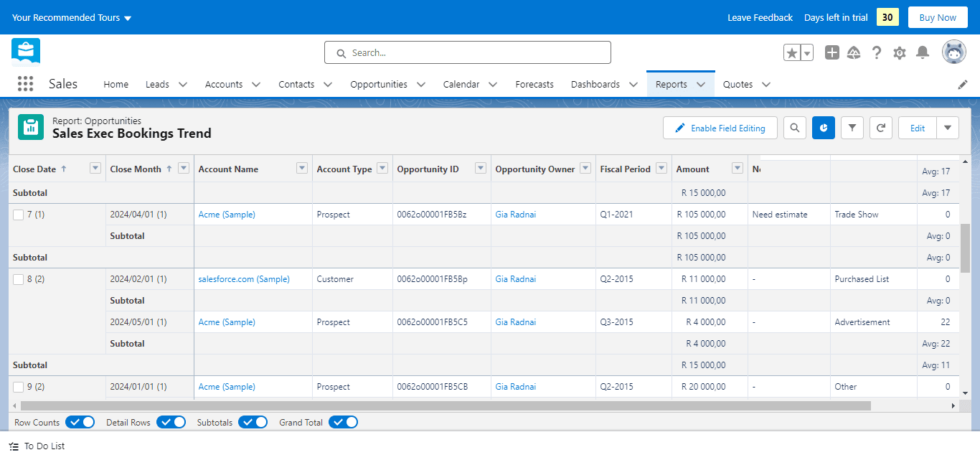The image size is (980, 460).
Task: Open Amount column menu
Action: (x=738, y=168)
